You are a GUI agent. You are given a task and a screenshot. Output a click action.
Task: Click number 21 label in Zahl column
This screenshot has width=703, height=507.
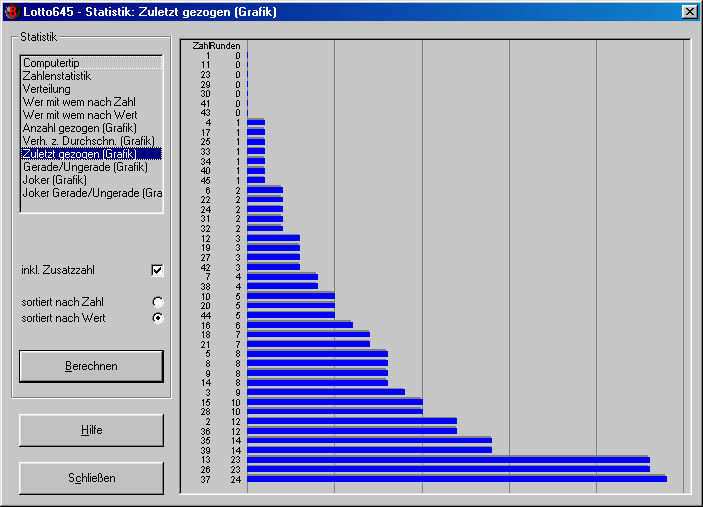click(205, 344)
